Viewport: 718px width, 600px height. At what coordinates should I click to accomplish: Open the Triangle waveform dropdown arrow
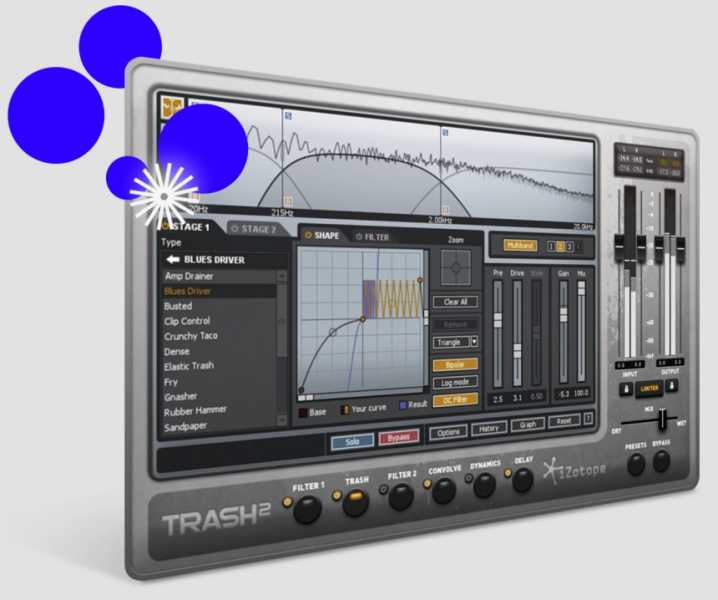point(474,341)
